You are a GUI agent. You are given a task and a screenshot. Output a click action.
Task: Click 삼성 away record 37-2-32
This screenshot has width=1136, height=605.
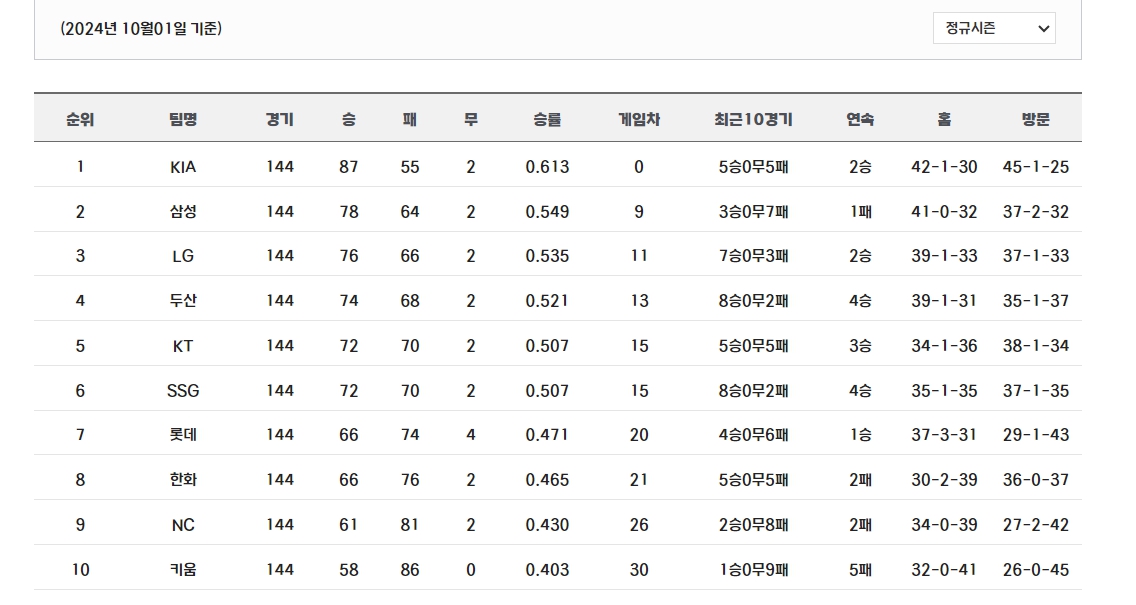[1036, 212]
